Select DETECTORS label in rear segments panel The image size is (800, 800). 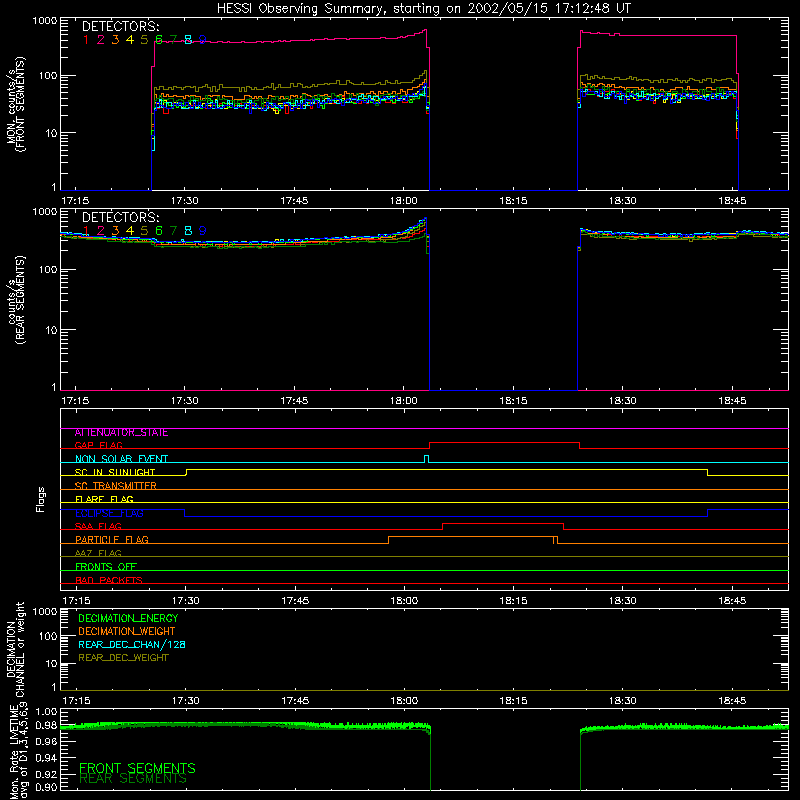(120, 217)
